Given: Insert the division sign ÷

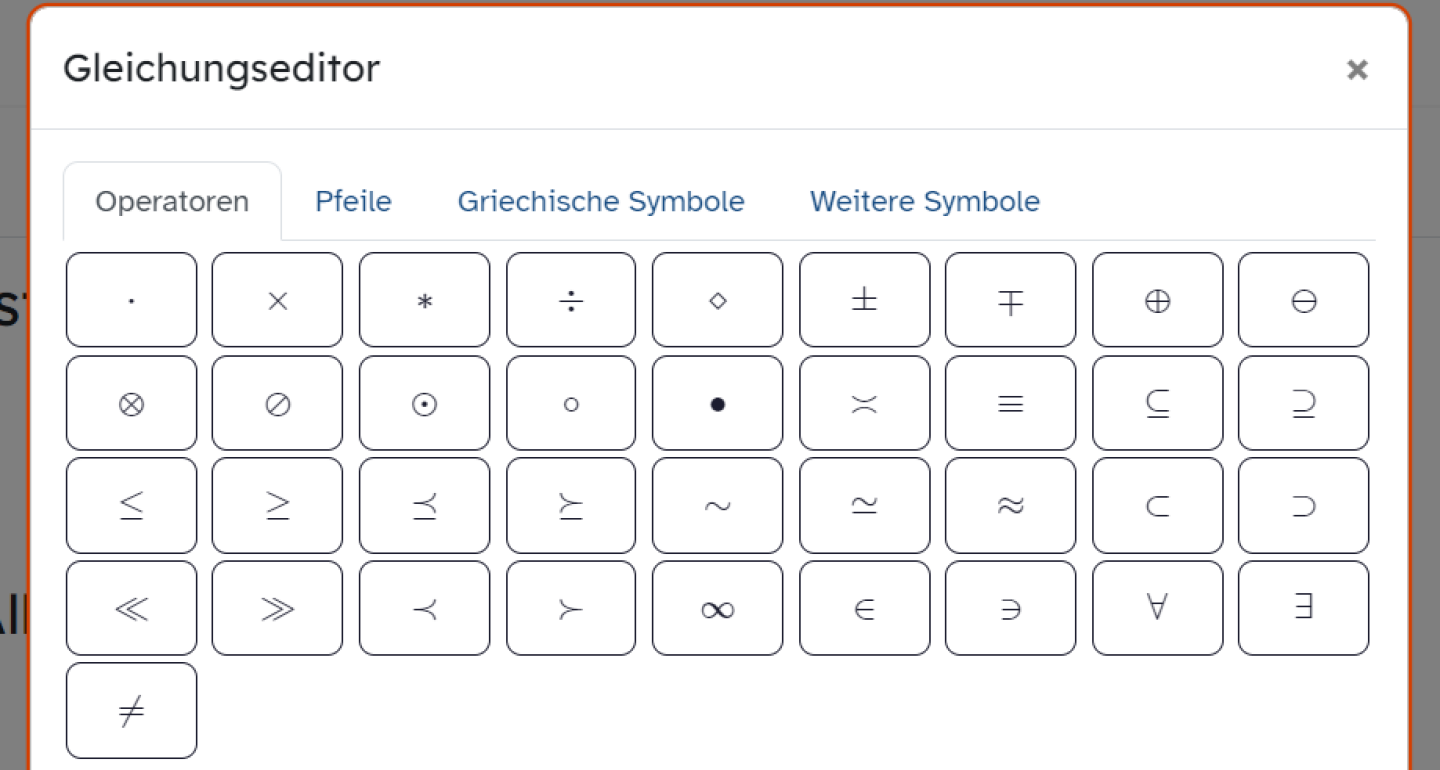Looking at the screenshot, I should 570,299.
